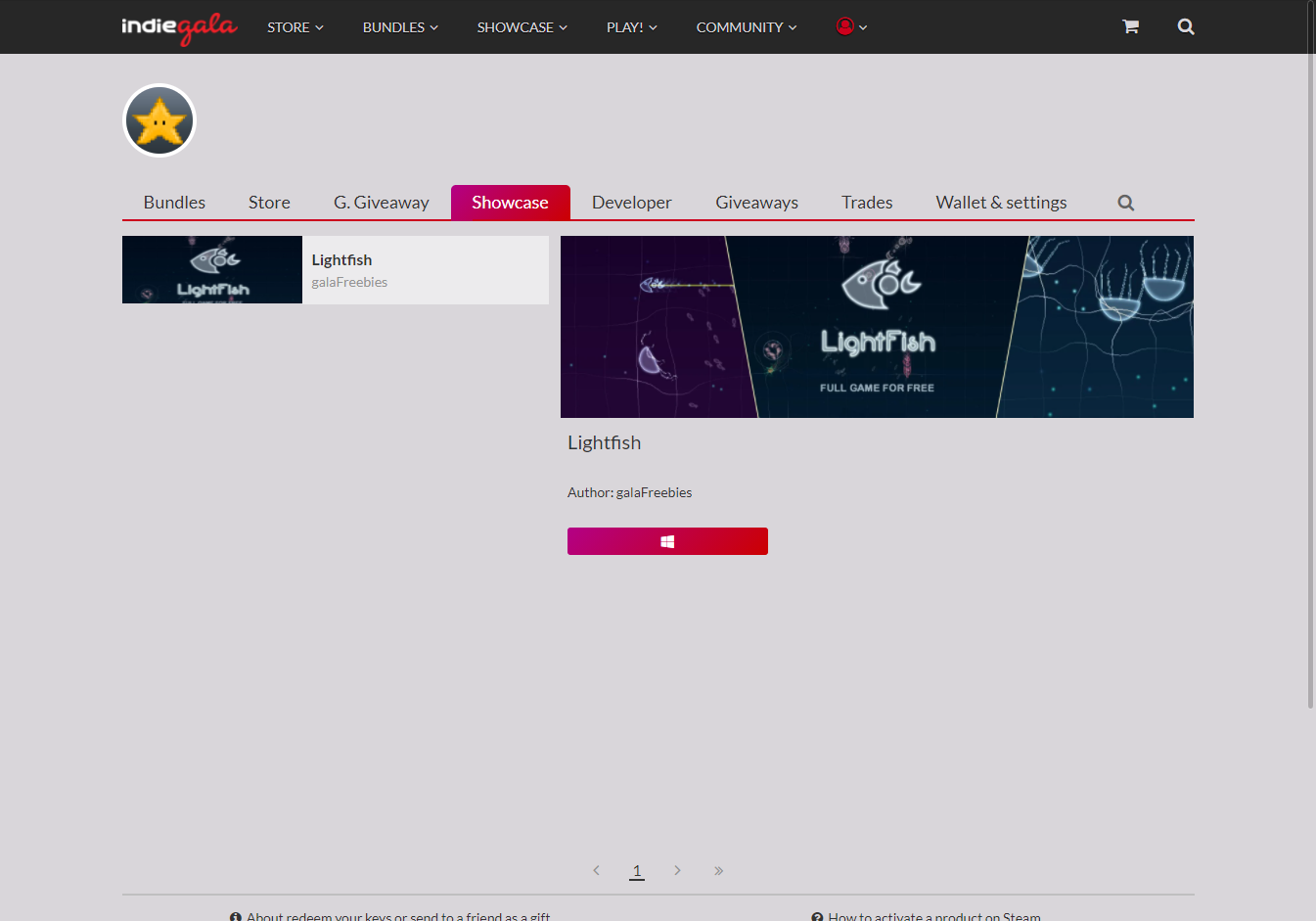Open How to activate a product on Steam link

click(926, 915)
